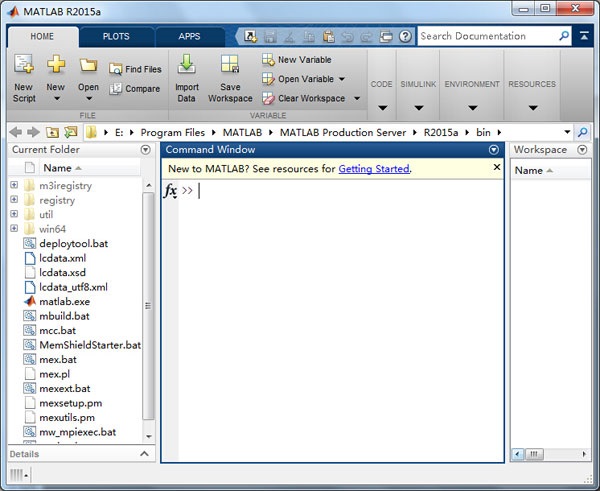
Task: Click the quick access Cut icon
Action: click(x=289, y=36)
